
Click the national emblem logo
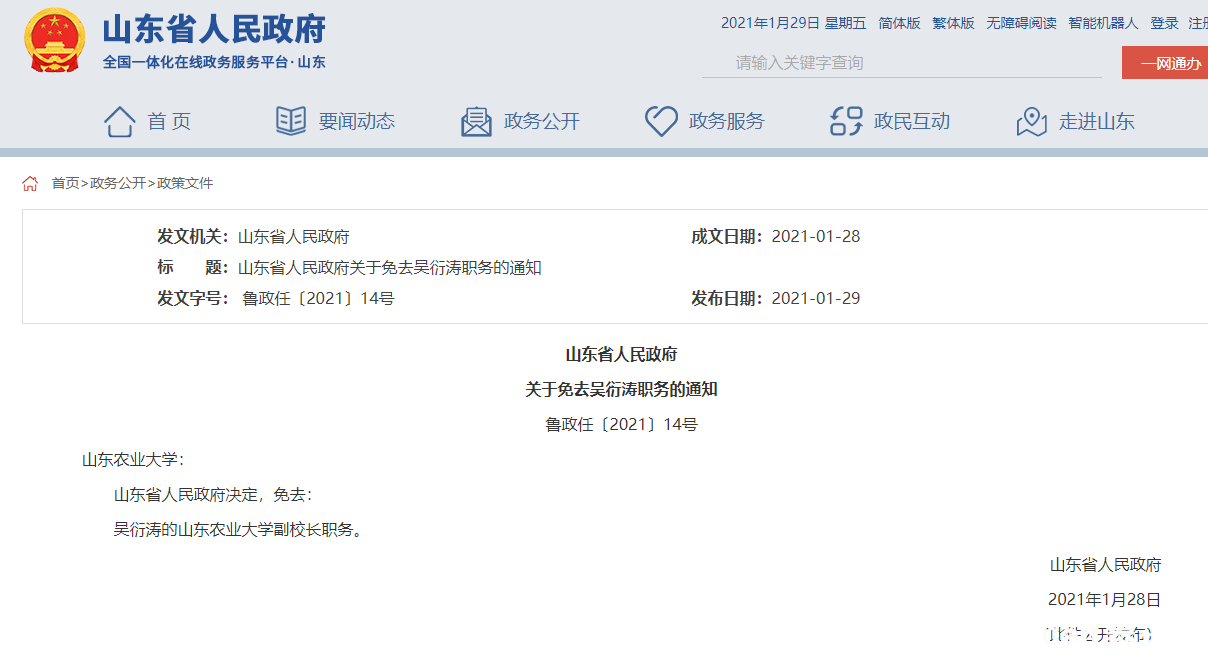55,41
